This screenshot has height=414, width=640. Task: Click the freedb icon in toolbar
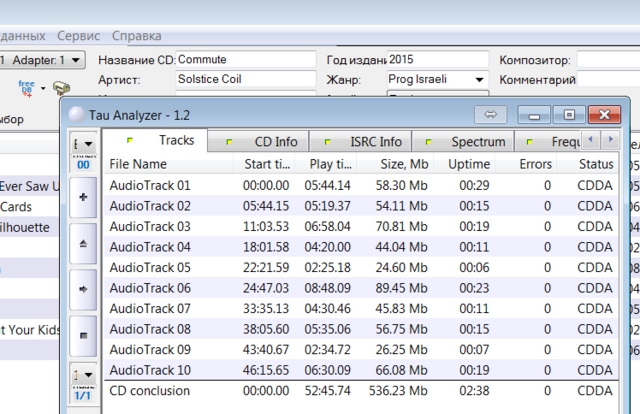27,88
